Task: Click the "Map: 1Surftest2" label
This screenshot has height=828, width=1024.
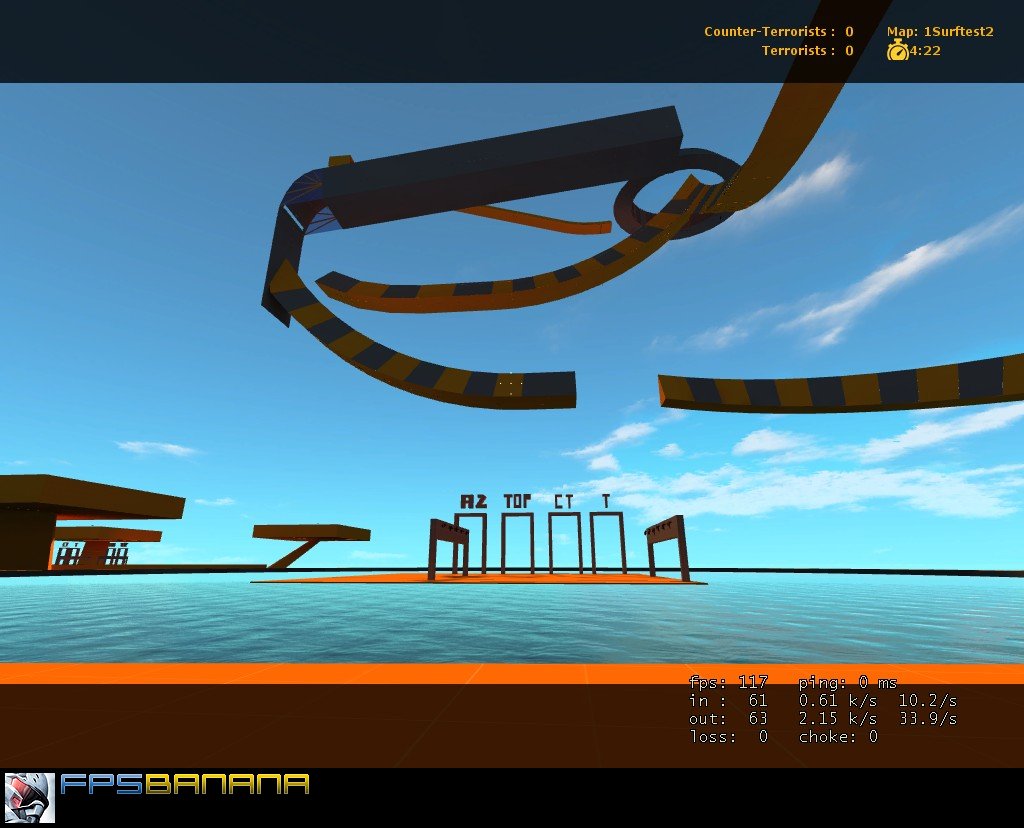Action: (x=940, y=31)
